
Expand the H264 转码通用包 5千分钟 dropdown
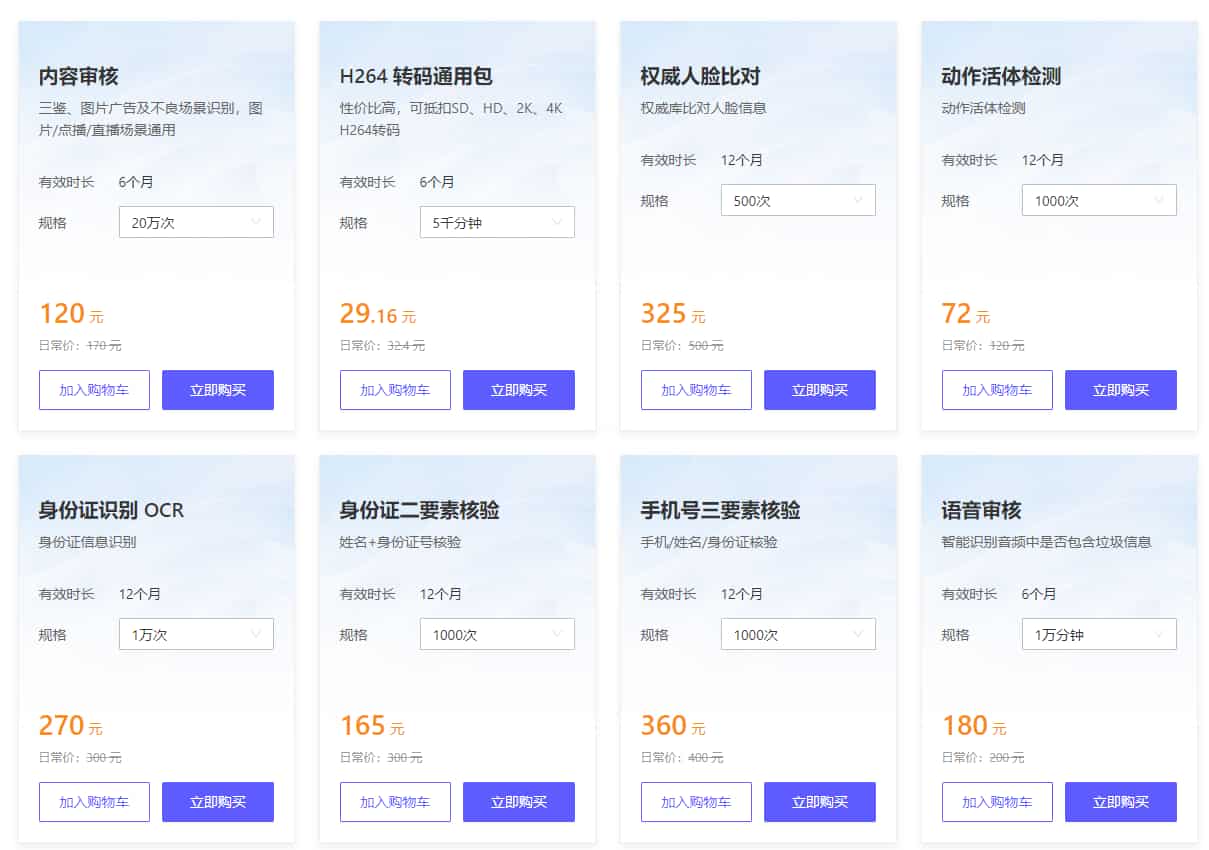click(x=497, y=222)
